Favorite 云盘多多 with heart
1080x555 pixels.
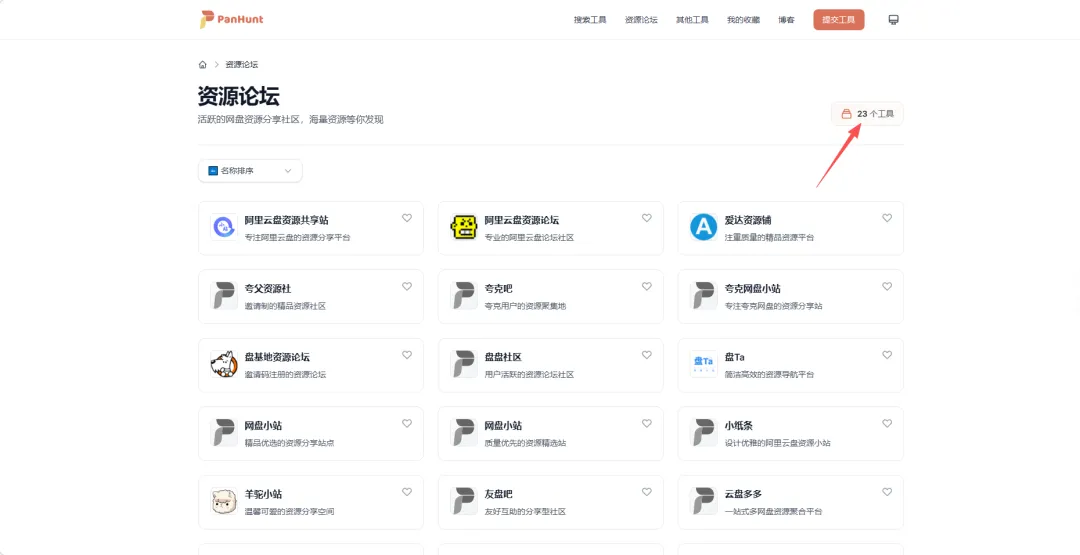click(x=887, y=492)
